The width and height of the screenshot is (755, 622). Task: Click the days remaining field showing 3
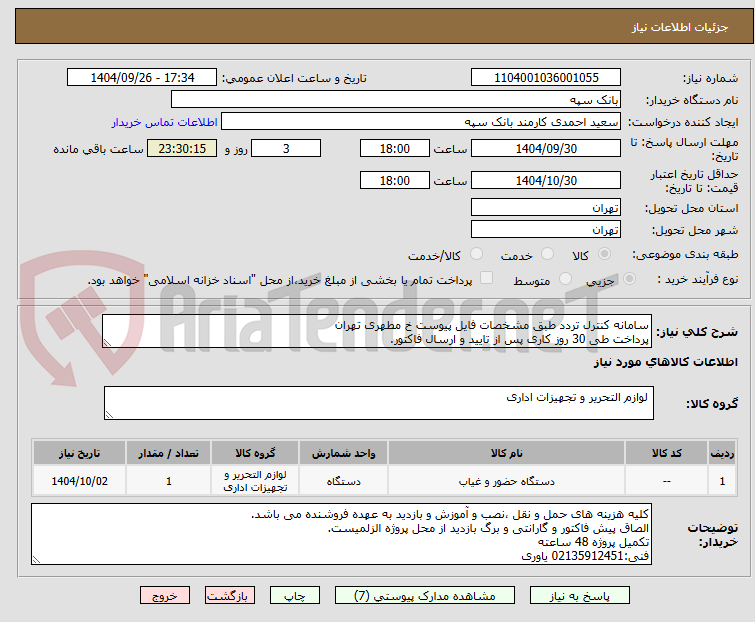click(x=286, y=148)
